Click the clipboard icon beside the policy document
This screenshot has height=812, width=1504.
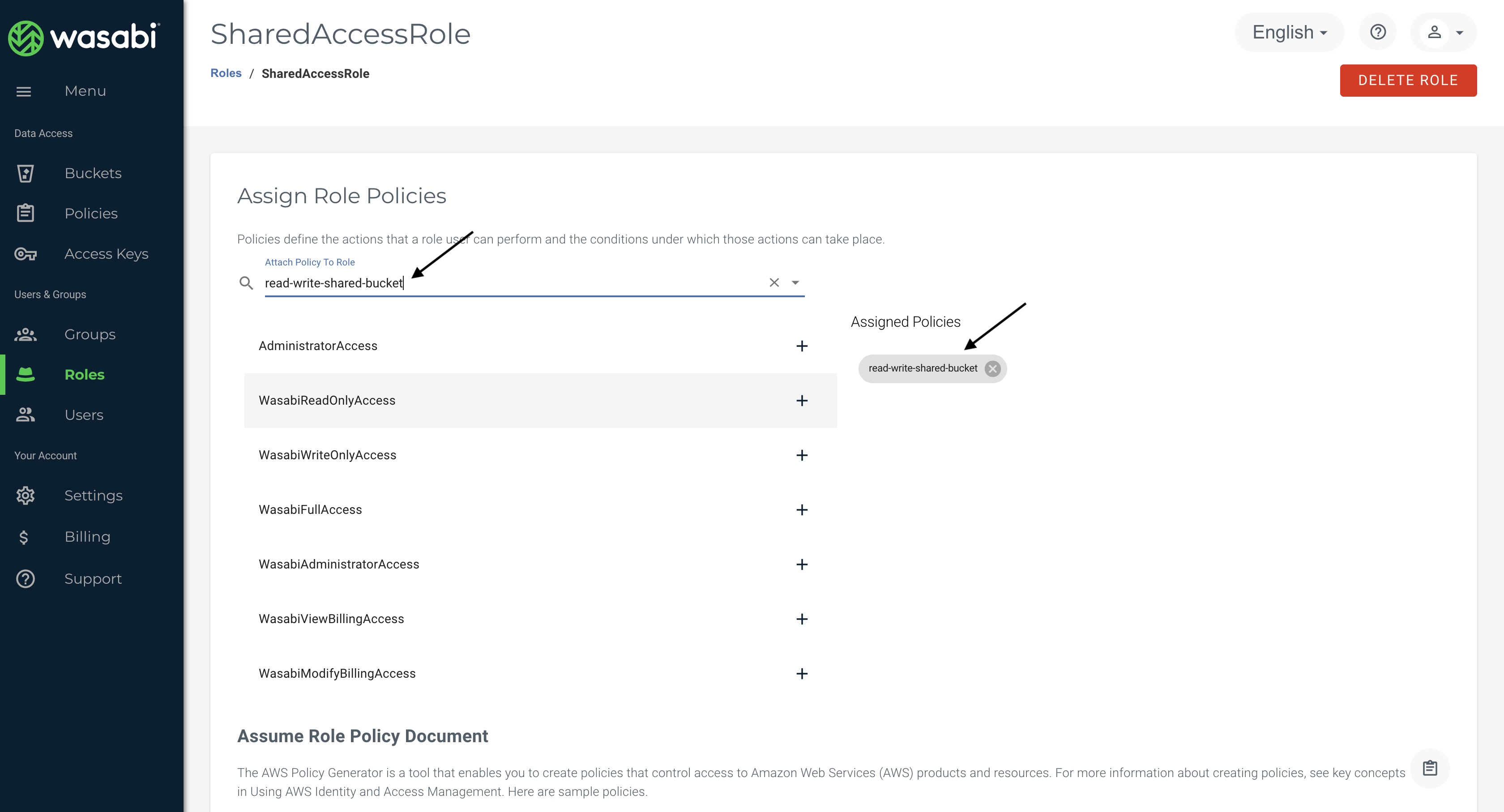tap(1430, 768)
